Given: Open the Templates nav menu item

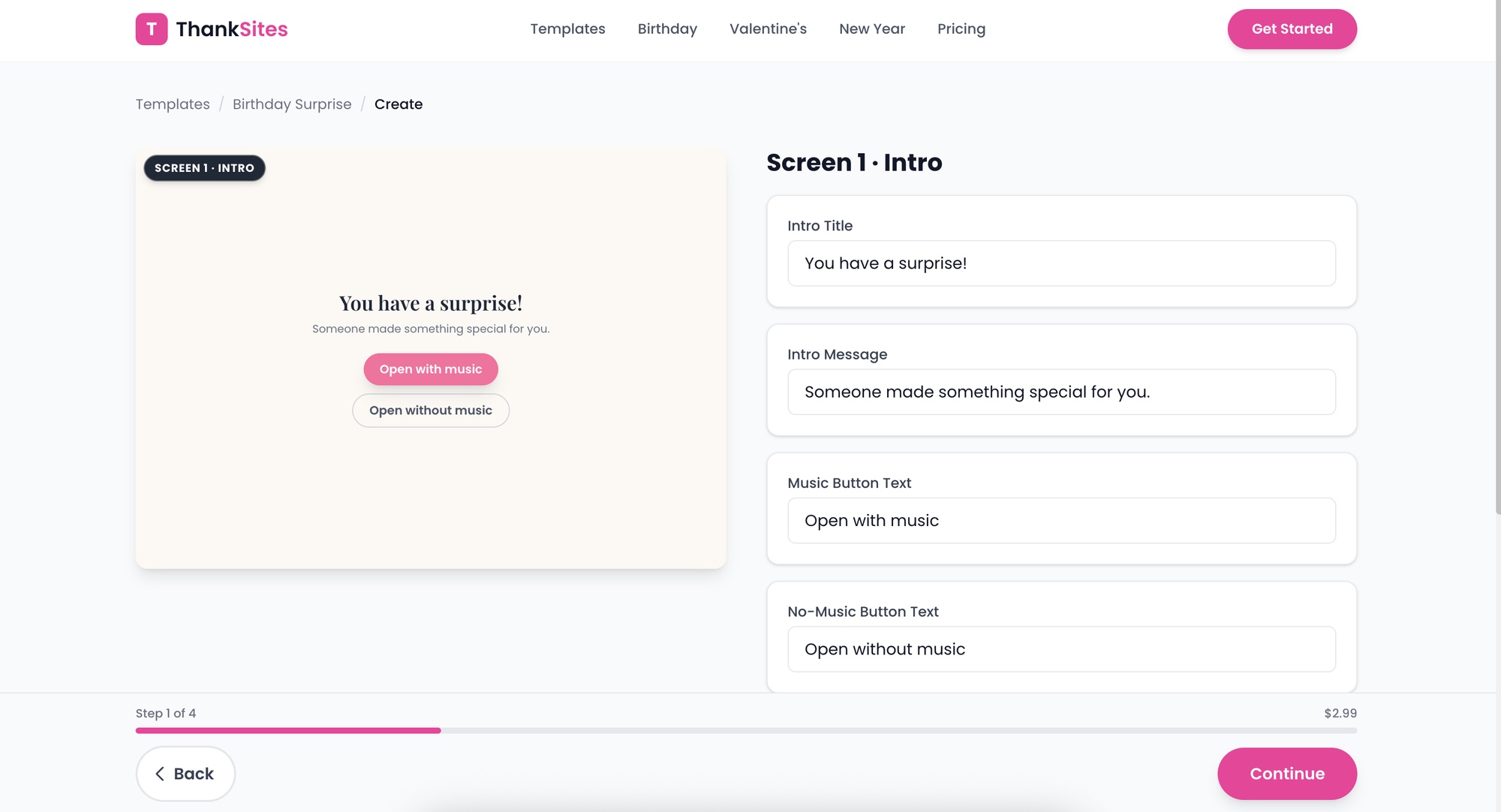Looking at the screenshot, I should pos(567,29).
